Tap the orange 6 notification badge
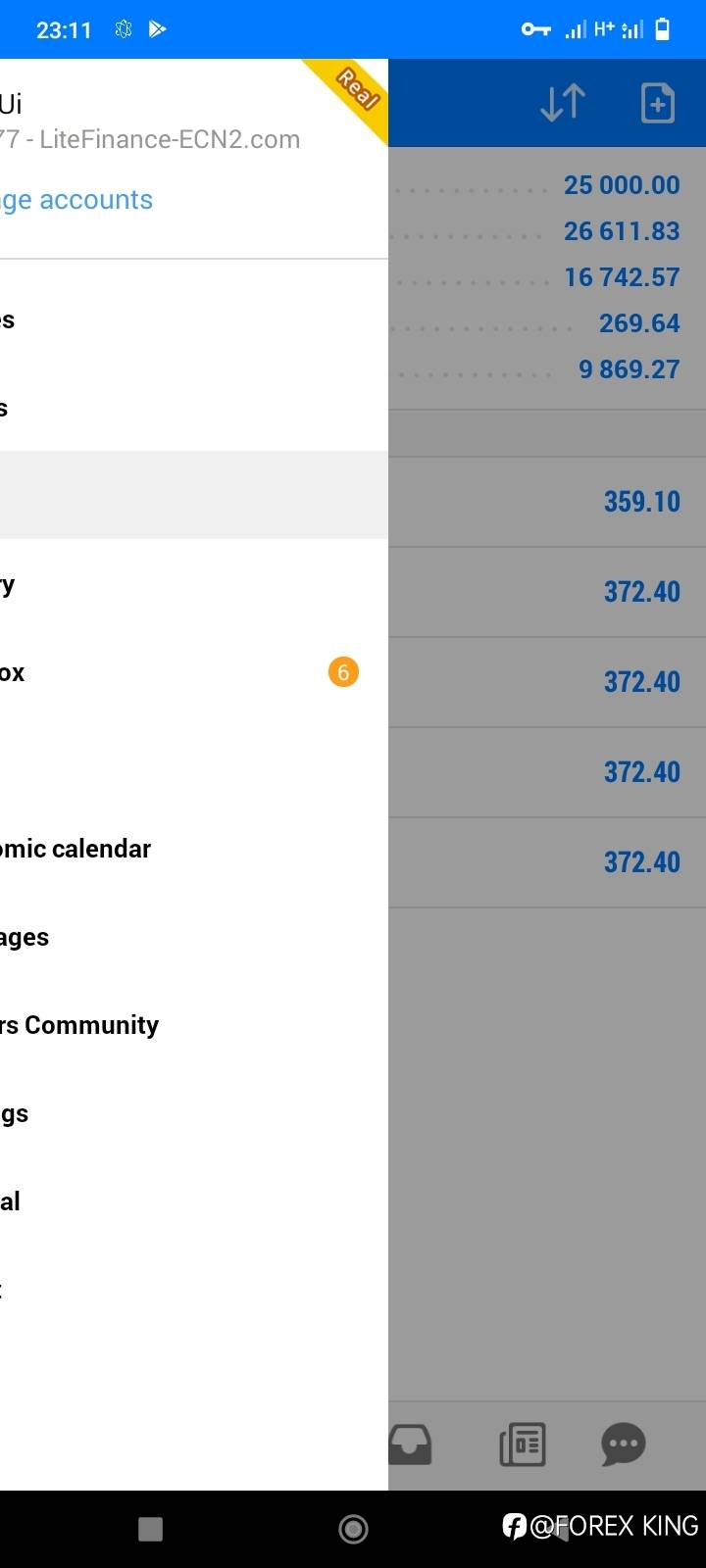 (343, 672)
